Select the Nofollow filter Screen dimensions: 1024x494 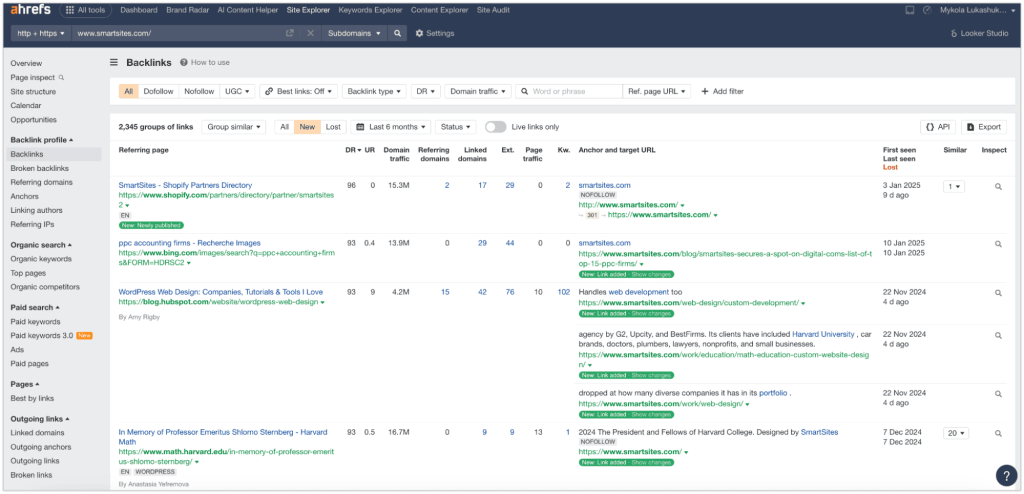click(x=199, y=91)
